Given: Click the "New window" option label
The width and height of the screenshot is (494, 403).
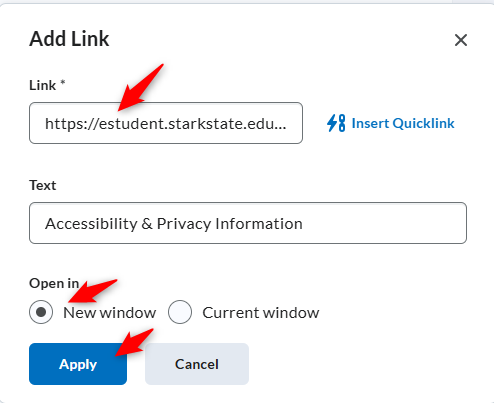Looking at the screenshot, I should 110,313.
